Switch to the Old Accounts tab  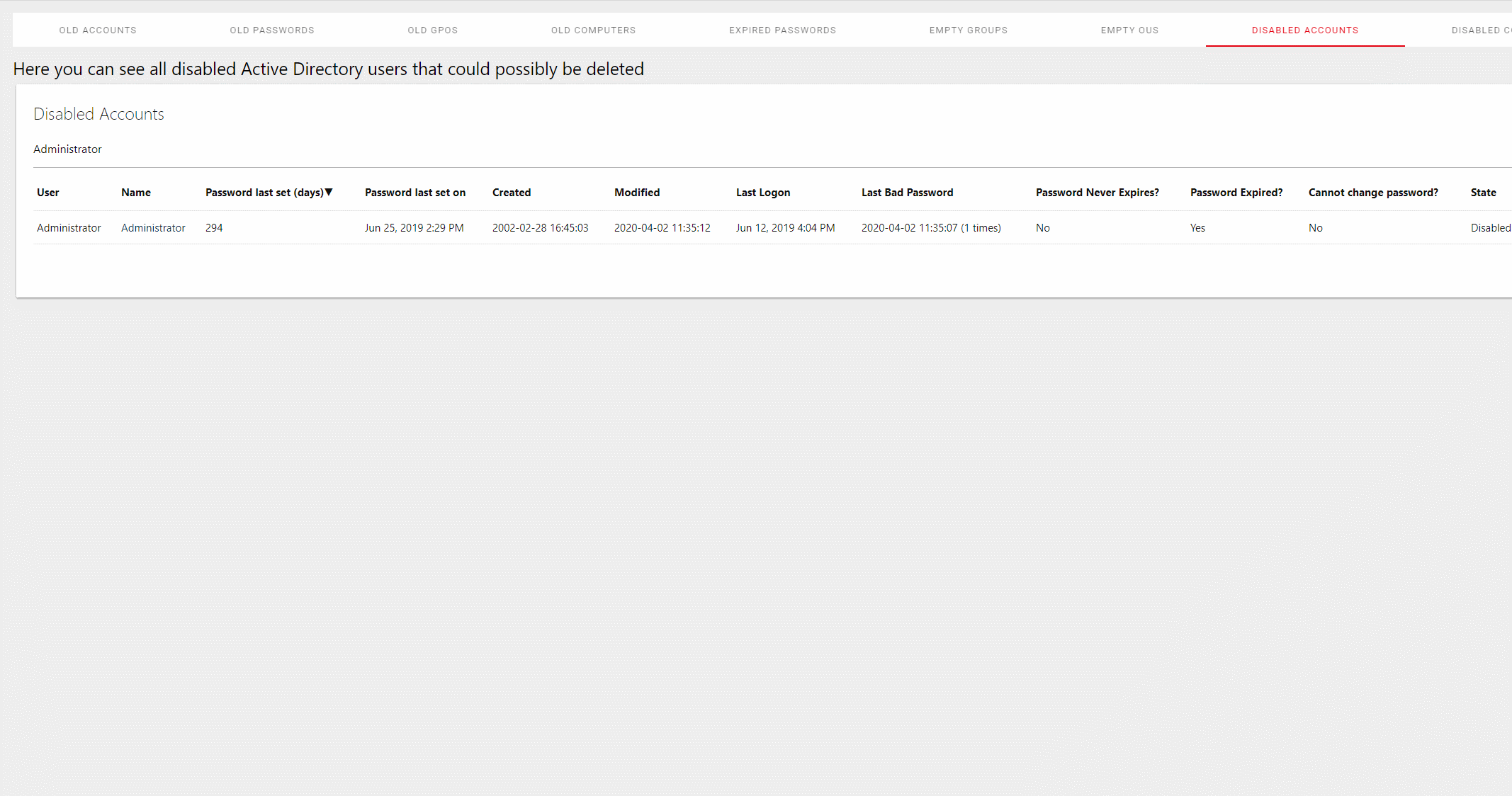pyautogui.click(x=98, y=30)
